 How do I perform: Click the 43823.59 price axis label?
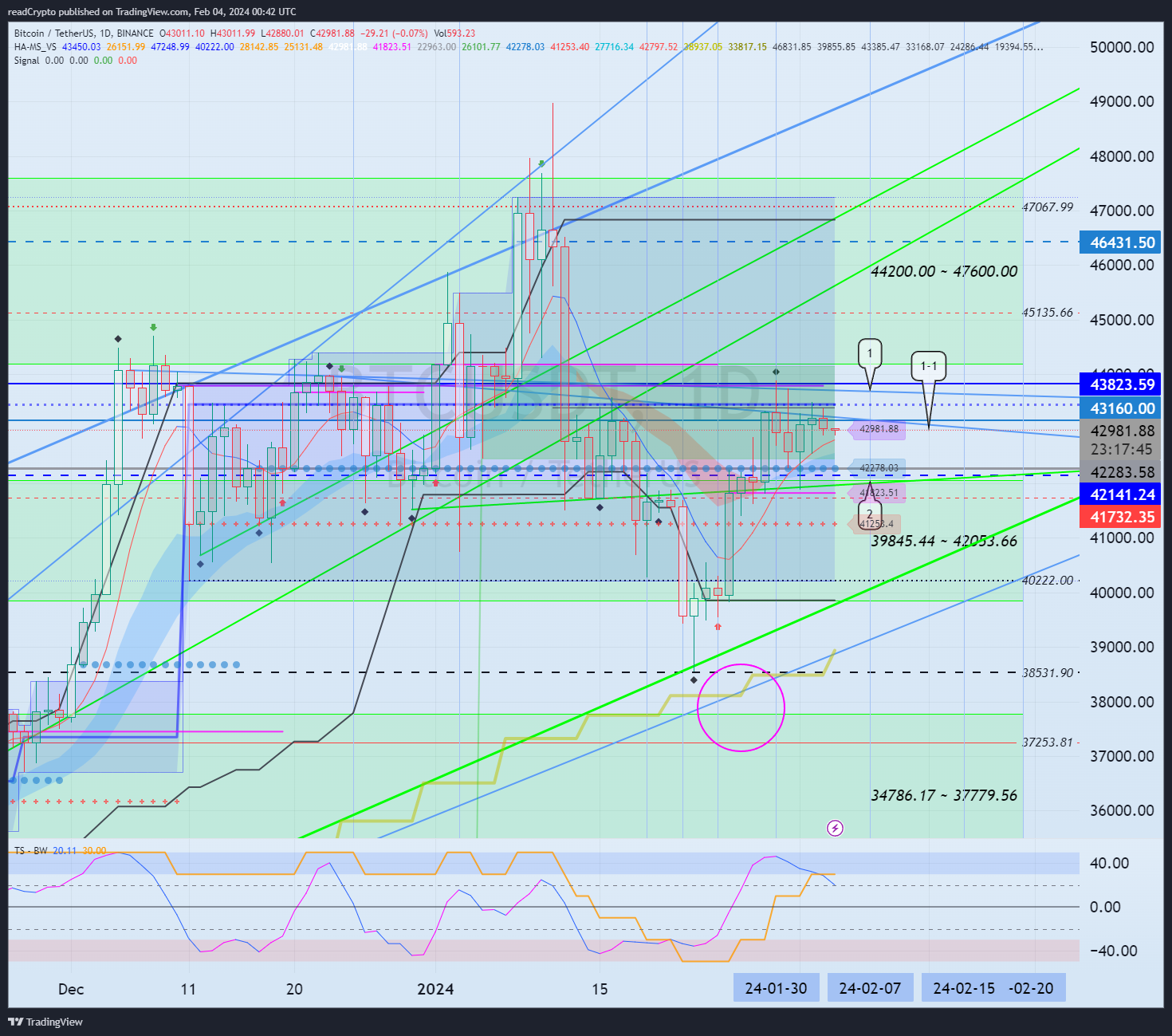point(1122,384)
